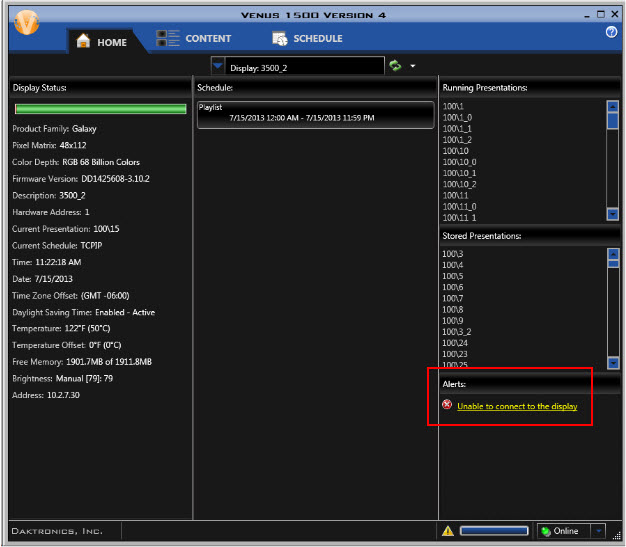Image resolution: width=626 pixels, height=547 pixels.
Task: Click the yellow warning triangle in status bar
Action: (448, 531)
